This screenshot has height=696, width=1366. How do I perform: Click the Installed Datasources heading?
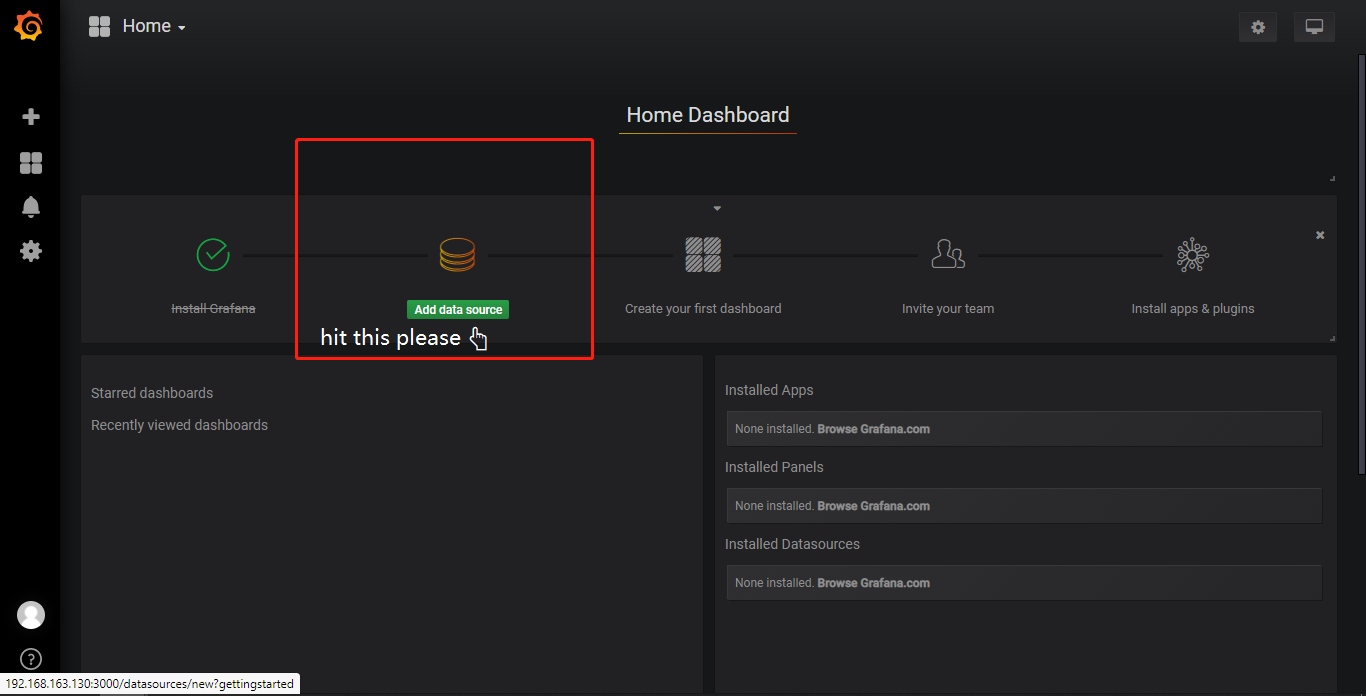[792, 544]
